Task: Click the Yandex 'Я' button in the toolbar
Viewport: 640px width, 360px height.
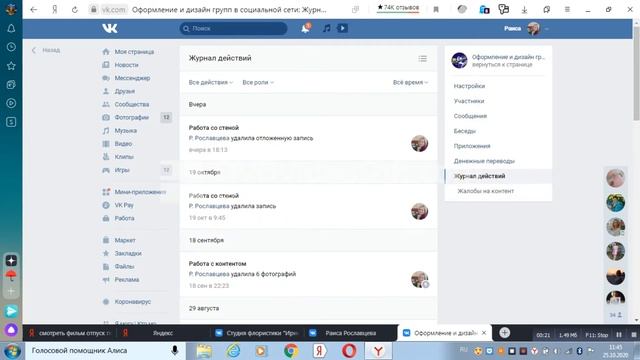Action: pyautogui.click(x=54, y=9)
